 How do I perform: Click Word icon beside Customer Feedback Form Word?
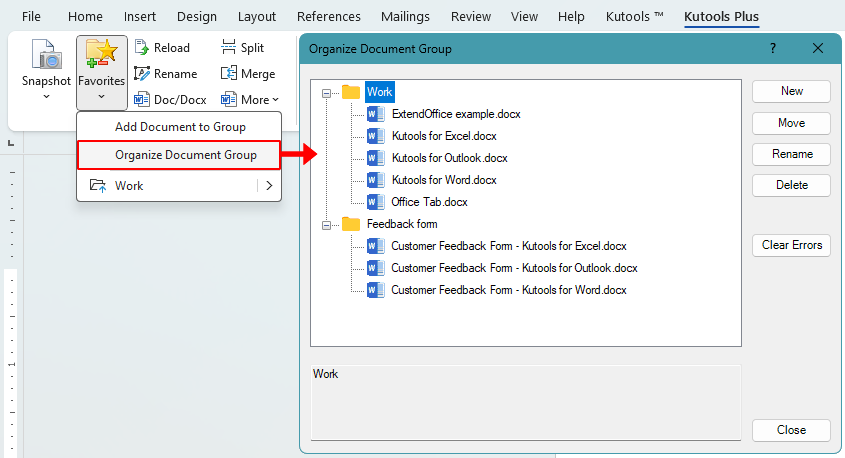376,290
